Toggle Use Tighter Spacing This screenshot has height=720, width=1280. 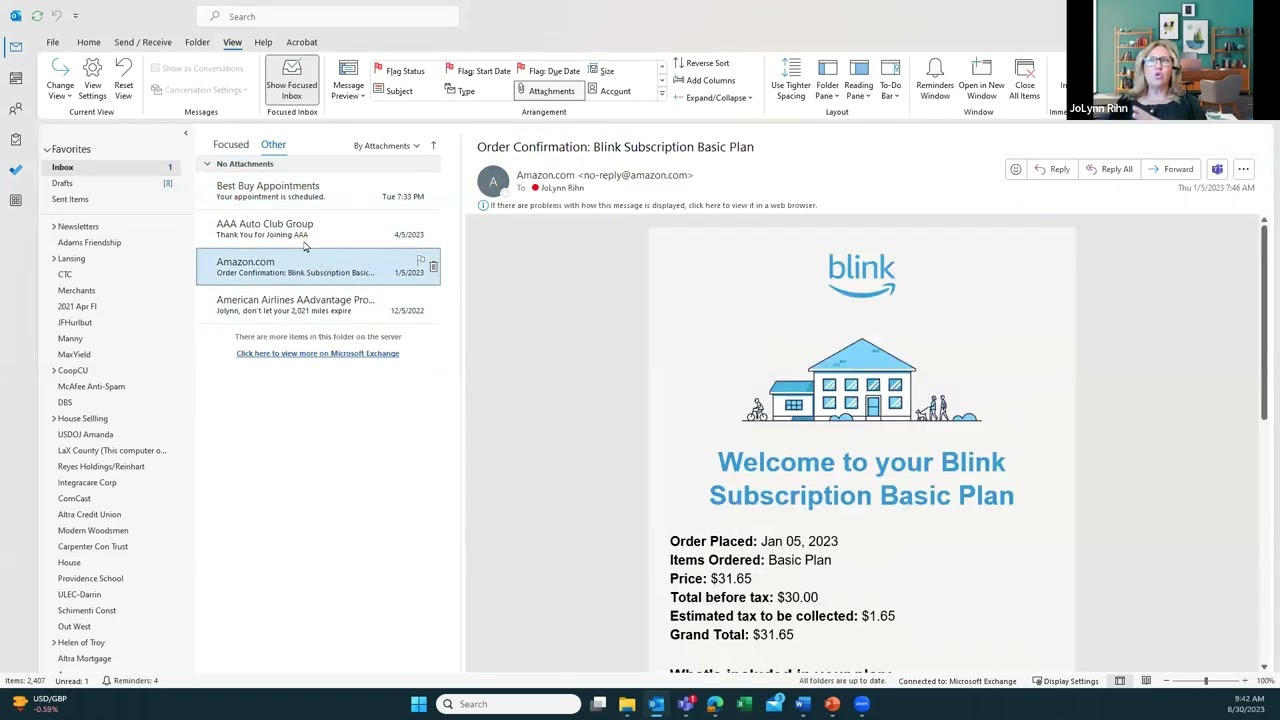click(x=791, y=79)
